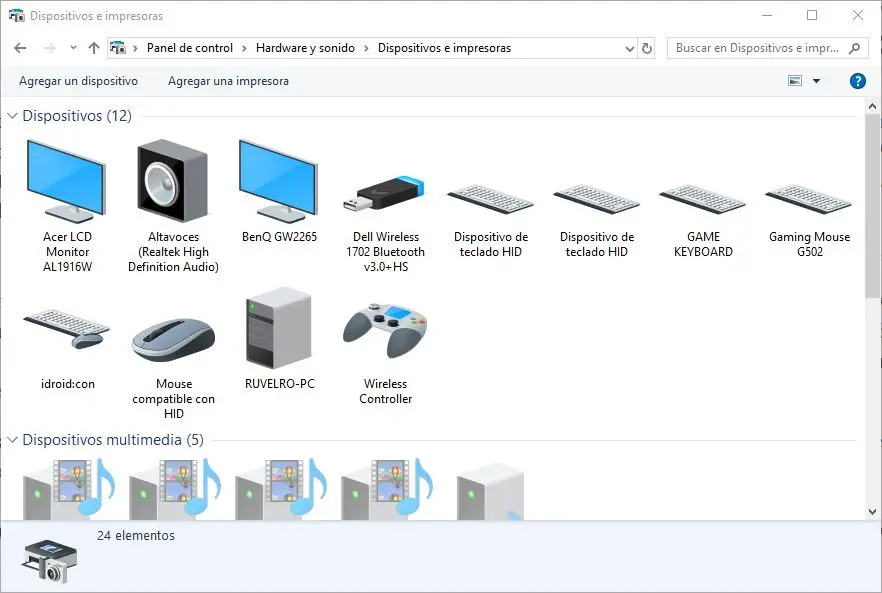
Task: Open the view options dropdown arrow
Action: pyautogui.click(x=816, y=81)
